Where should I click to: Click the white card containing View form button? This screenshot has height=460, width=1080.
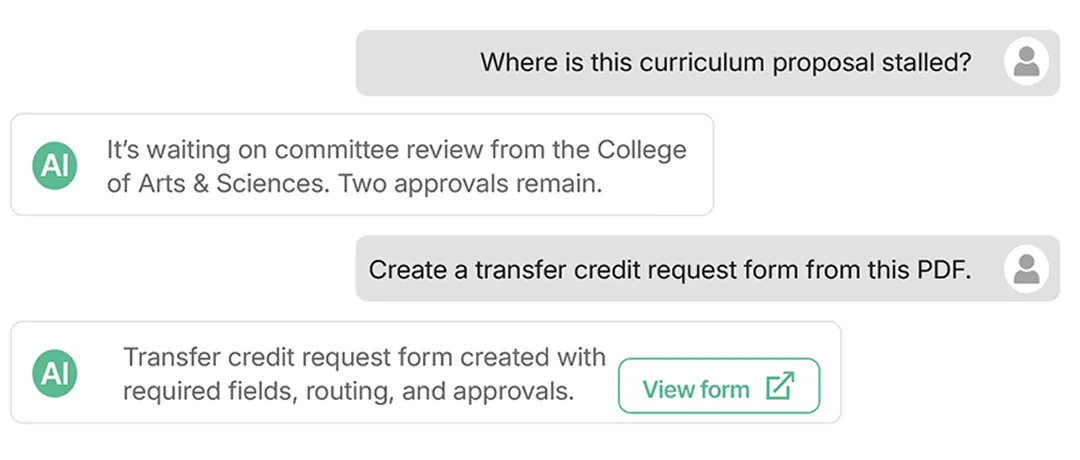coord(426,372)
